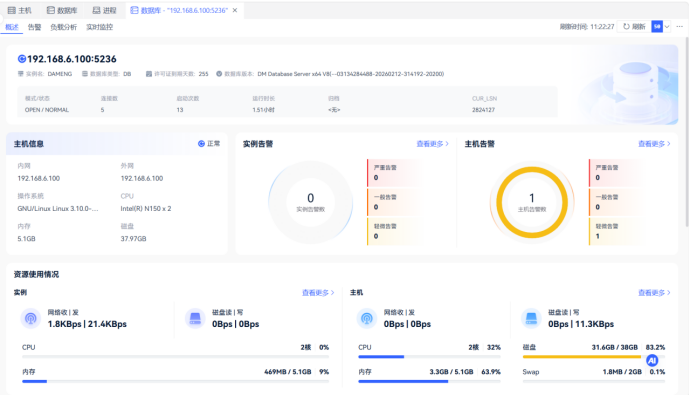
Task: Click the 主机 CPU 32% usage bar
Action: click(x=429, y=357)
